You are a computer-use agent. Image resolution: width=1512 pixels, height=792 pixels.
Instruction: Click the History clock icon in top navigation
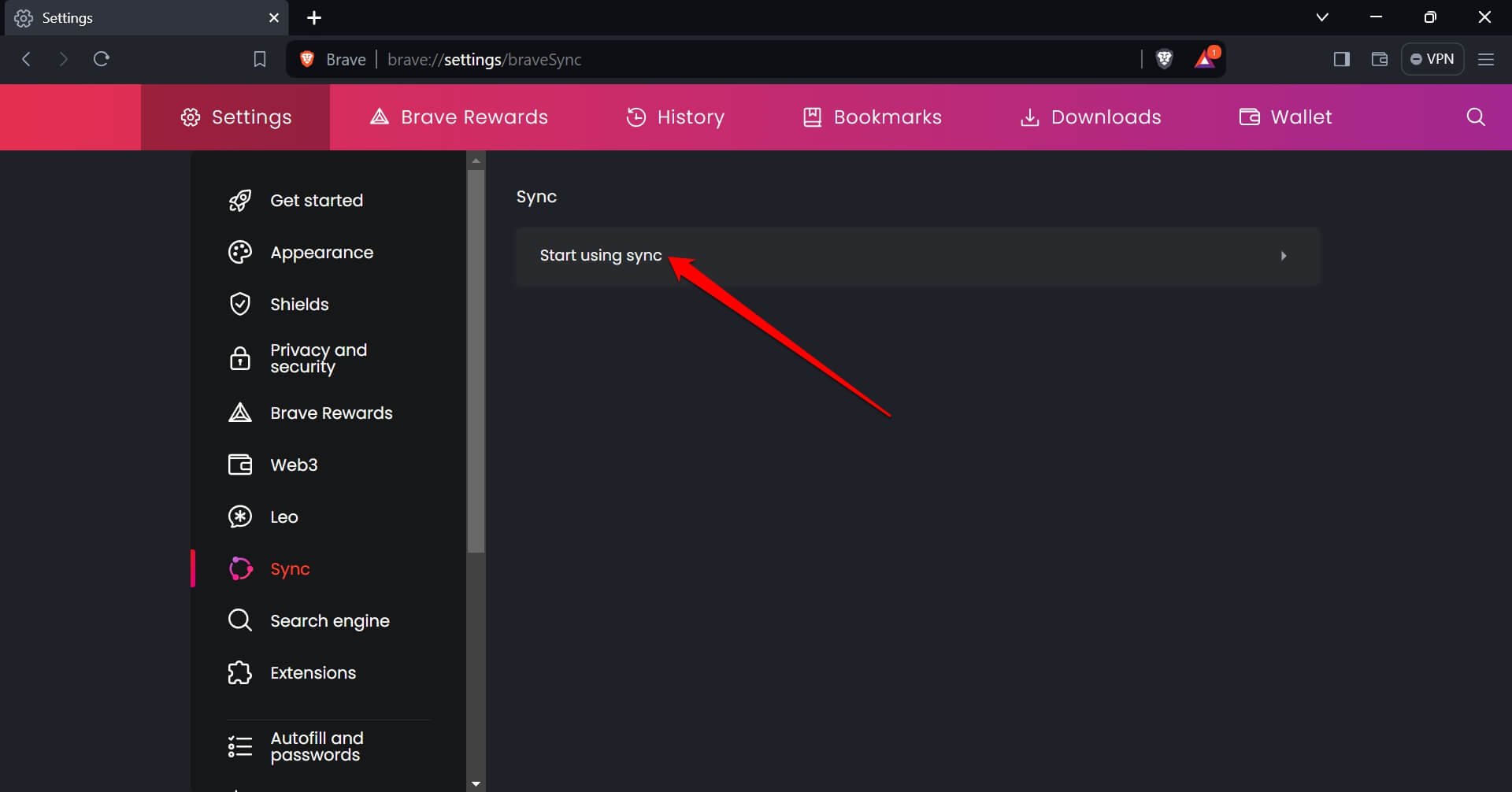pyautogui.click(x=636, y=117)
